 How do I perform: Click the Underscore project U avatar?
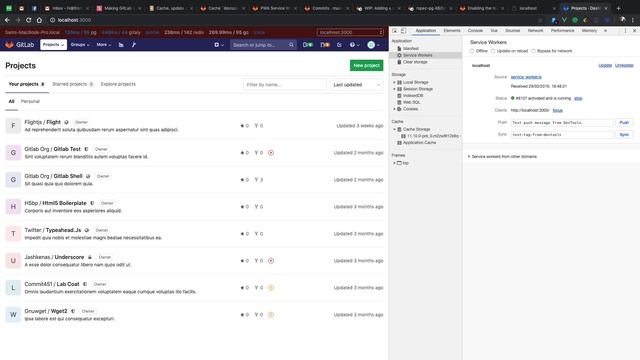[x=13, y=260]
